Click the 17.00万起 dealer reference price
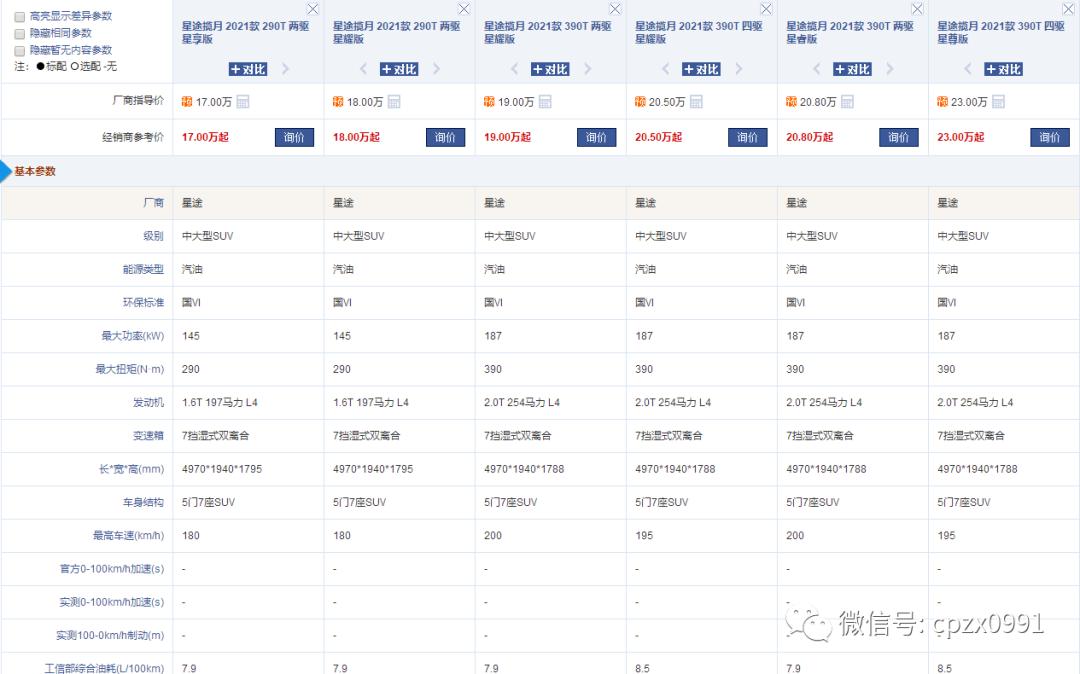1080x674 pixels. (205, 138)
